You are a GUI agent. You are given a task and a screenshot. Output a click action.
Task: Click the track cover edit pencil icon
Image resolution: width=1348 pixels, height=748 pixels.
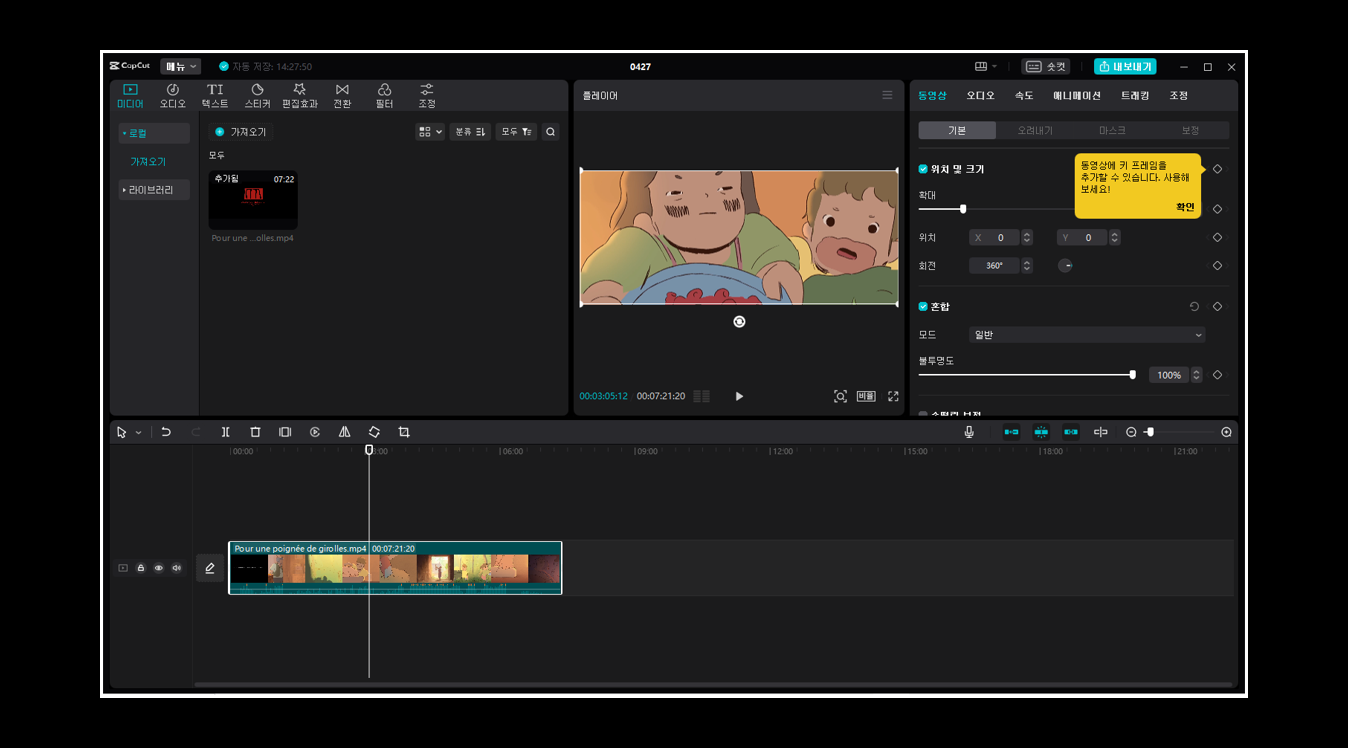point(210,568)
